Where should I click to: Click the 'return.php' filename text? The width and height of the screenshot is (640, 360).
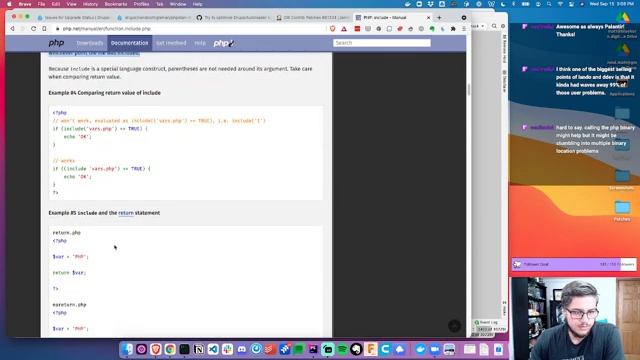click(67, 233)
